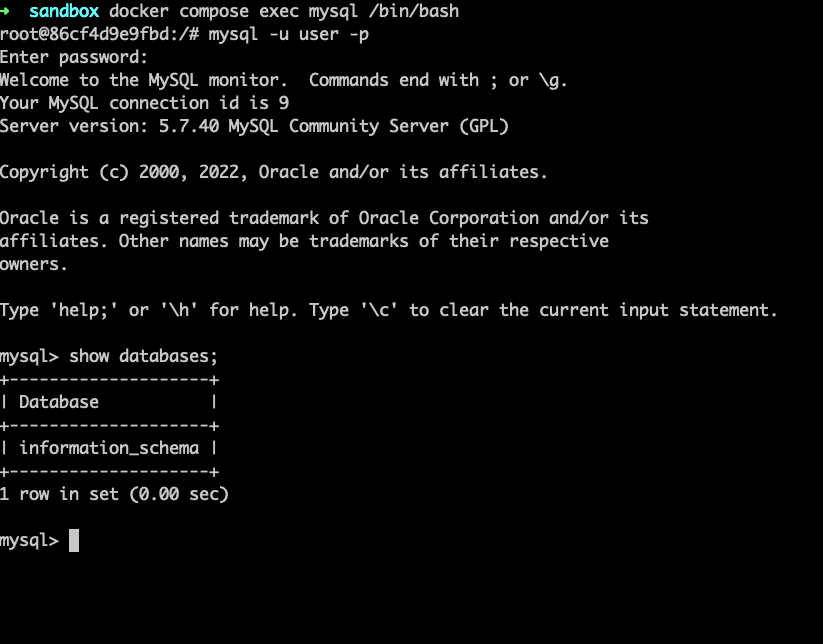Click the cyan 'sandbox' directory name
This screenshot has height=644, width=823.
click(x=64, y=11)
